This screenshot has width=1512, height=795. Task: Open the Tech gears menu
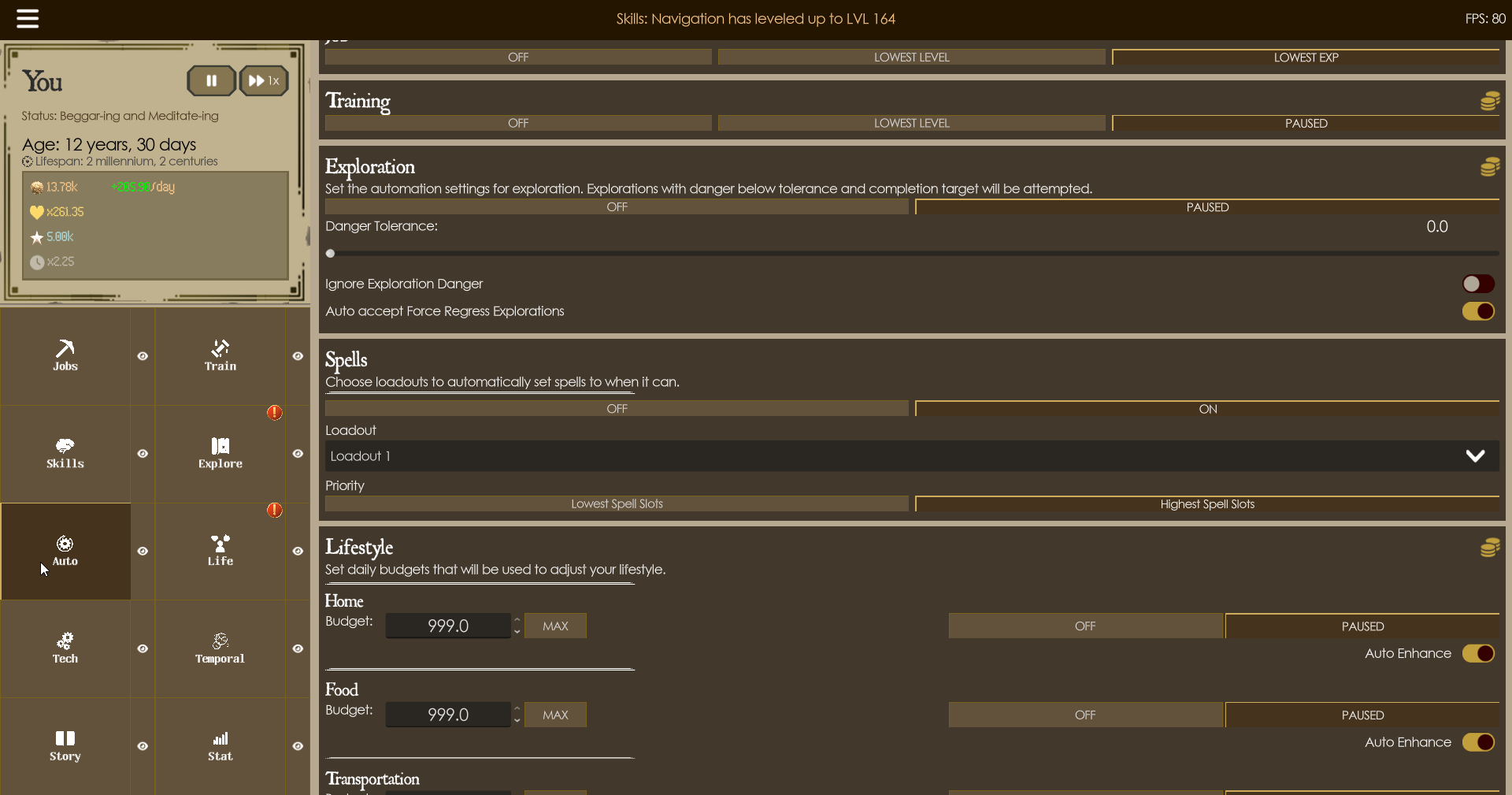tap(65, 648)
